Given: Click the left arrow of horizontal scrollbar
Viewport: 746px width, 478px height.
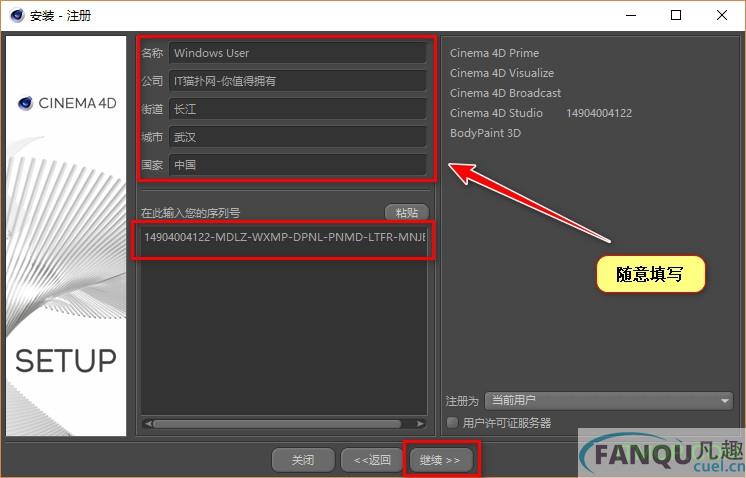Looking at the screenshot, I should click(x=147, y=424).
